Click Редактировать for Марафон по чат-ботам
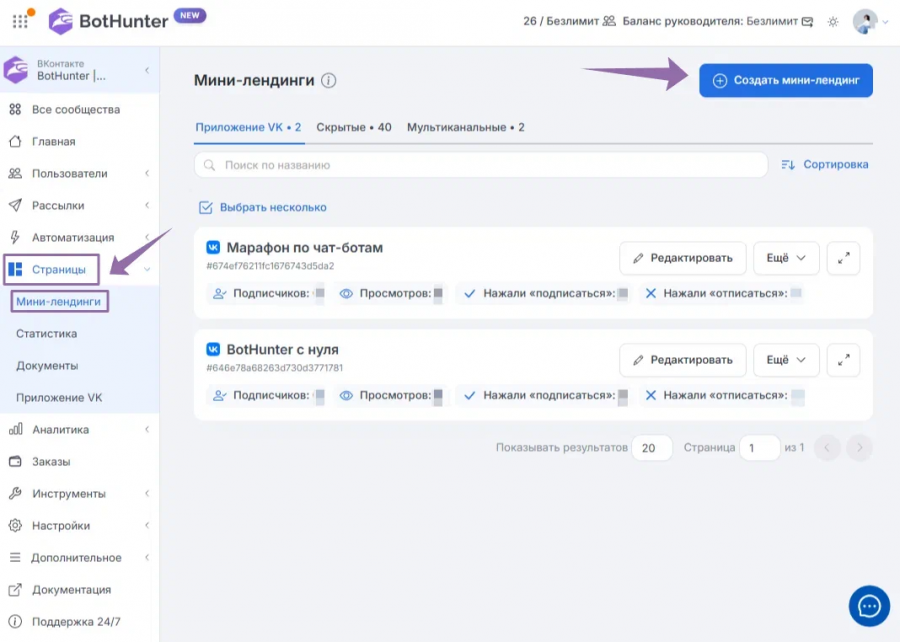This screenshot has height=642, width=900. click(682, 258)
